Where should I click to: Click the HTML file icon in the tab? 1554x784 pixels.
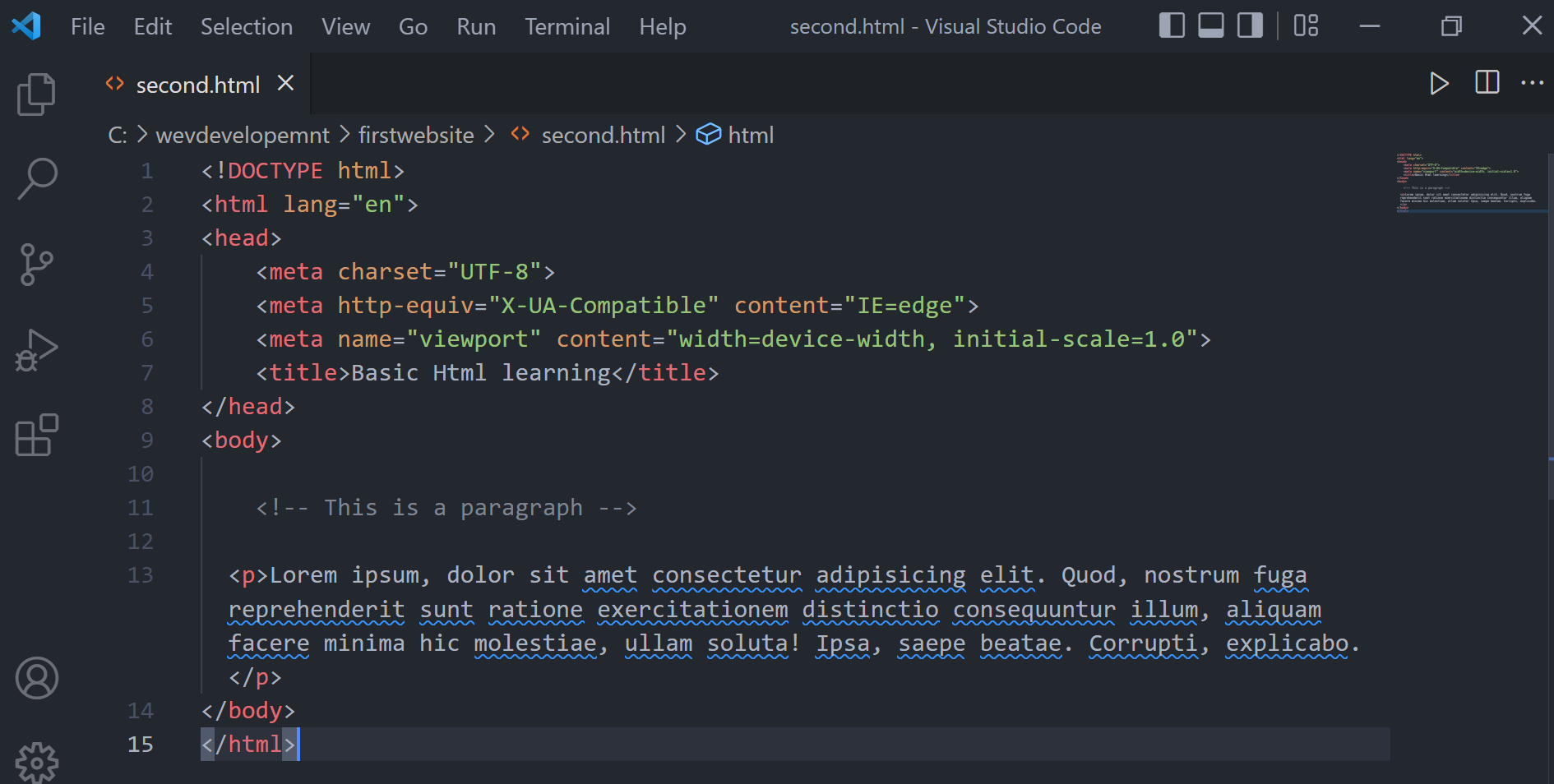(114, 84)
